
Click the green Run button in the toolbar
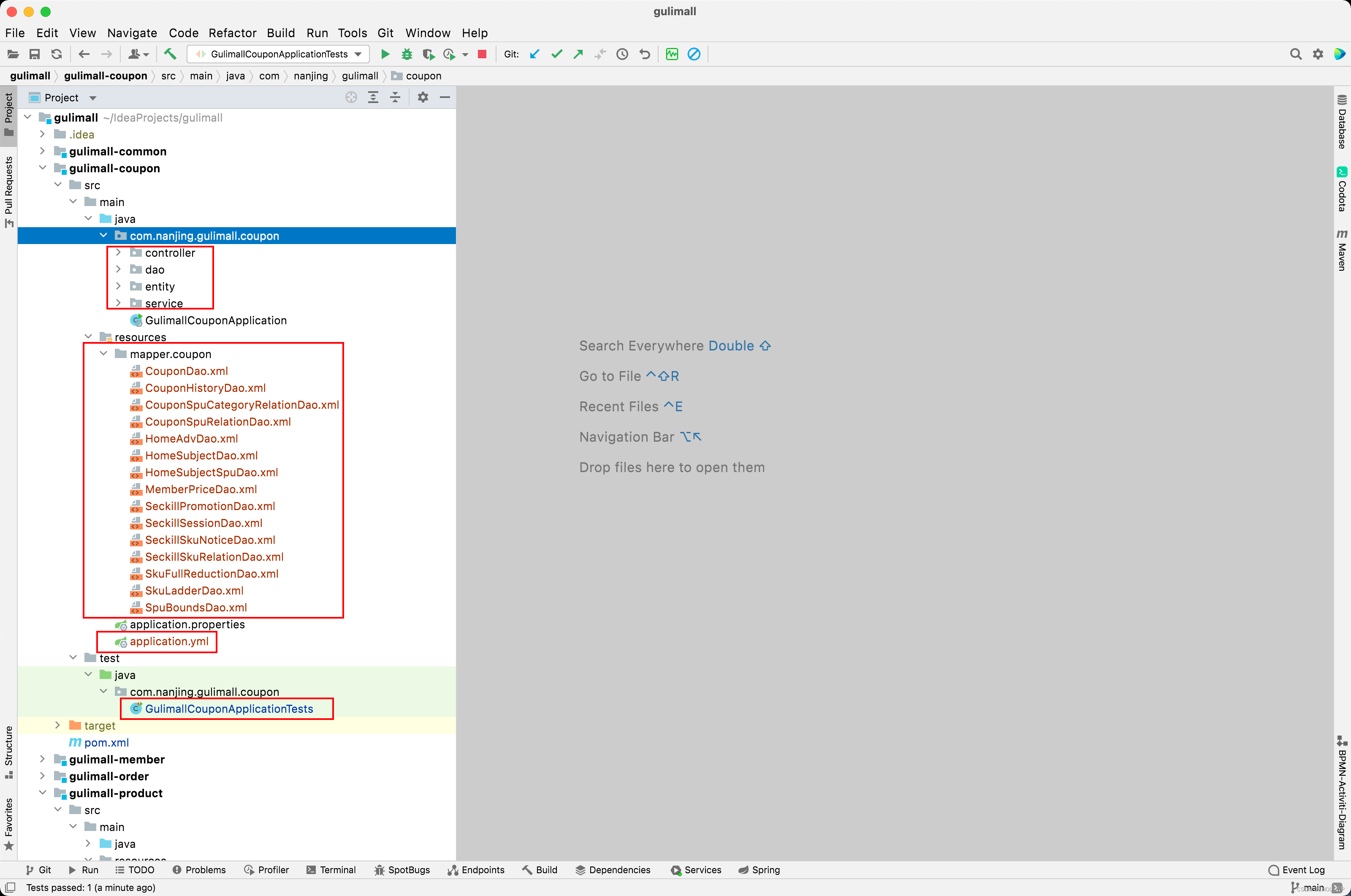[x=385, y=54]
